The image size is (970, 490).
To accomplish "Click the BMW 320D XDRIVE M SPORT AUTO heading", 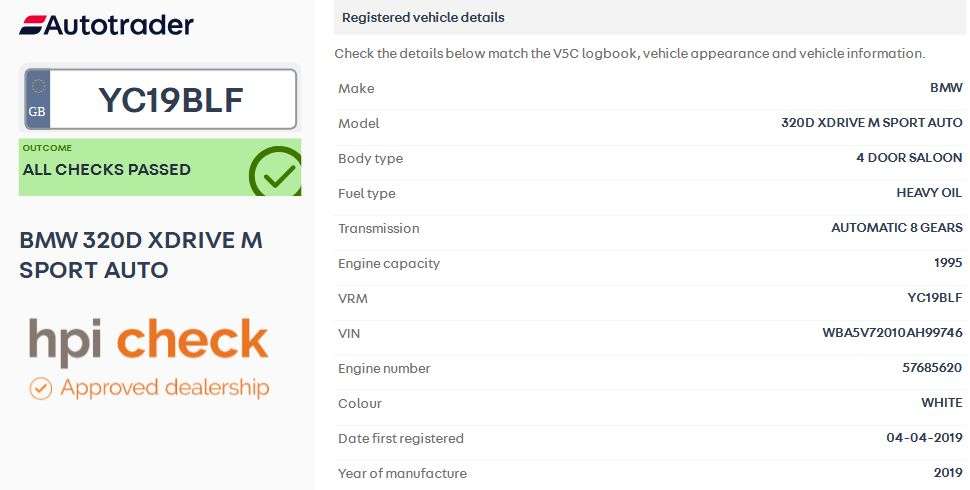I will [141, 255].
